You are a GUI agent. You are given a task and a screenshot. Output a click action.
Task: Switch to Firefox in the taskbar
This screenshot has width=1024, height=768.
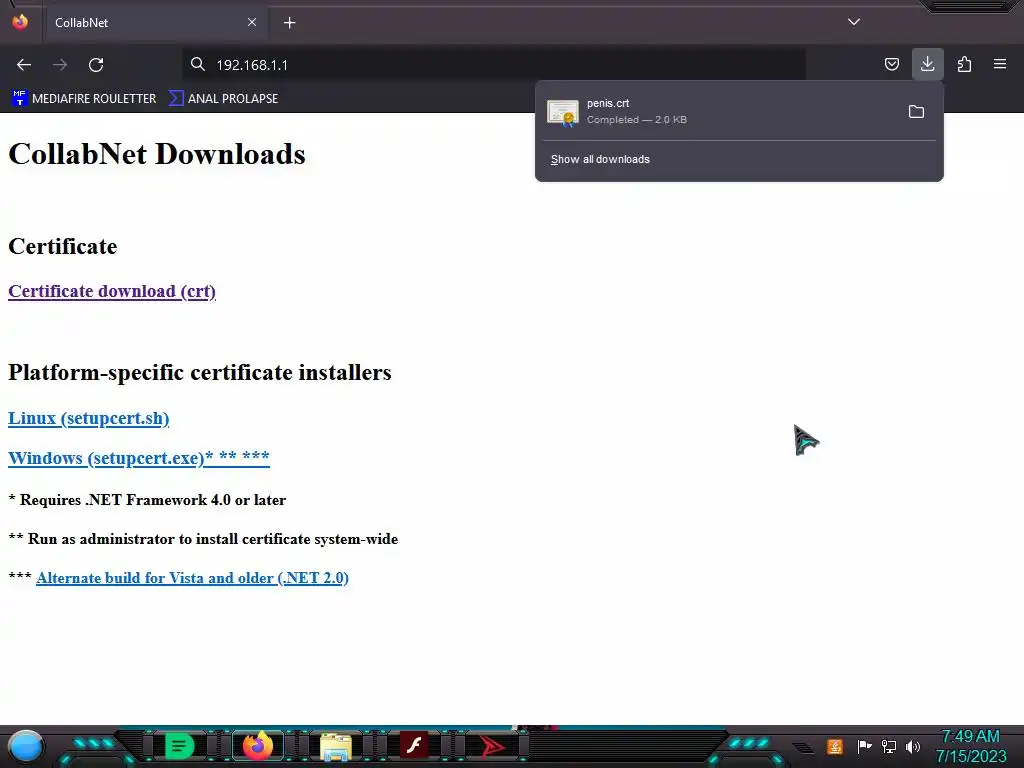(257, 746)
